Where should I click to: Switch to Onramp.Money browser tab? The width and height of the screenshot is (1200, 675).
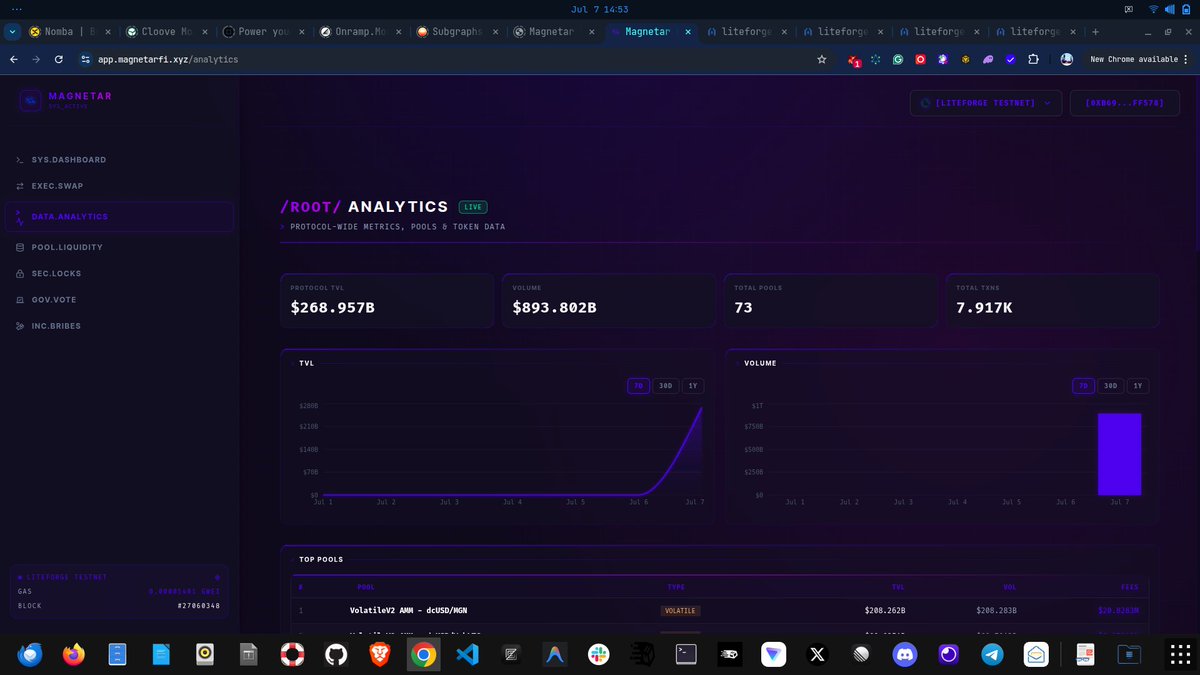pos(359,31)
